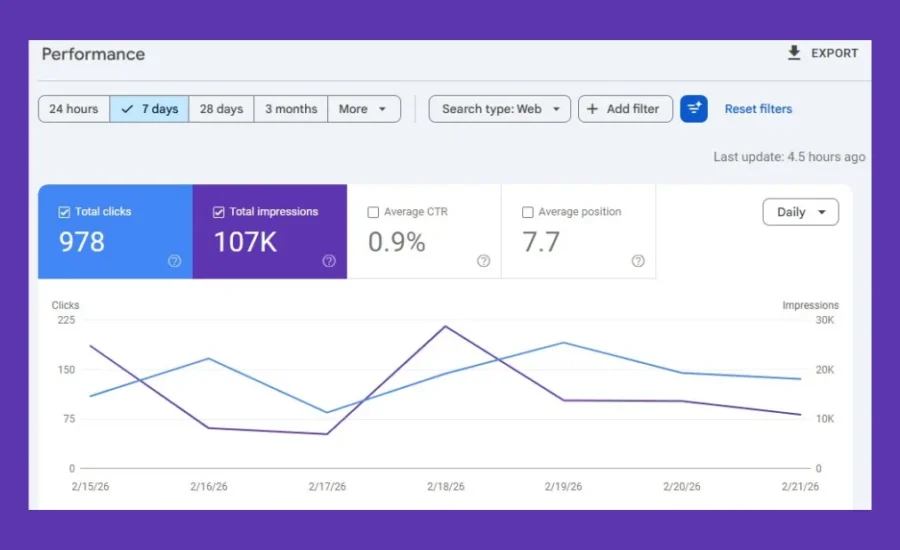Uncheck the Total clicks checkbox

point(64,212)
